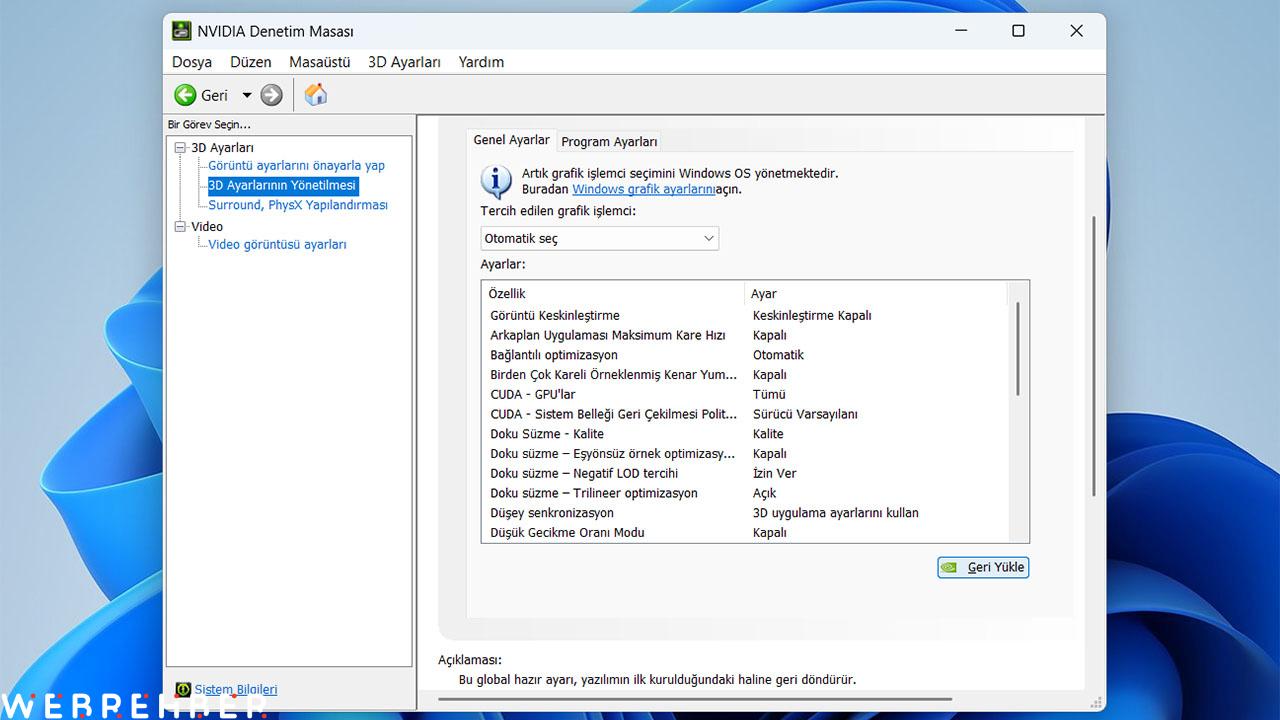The height and width of the screenshot is (720, 1280).
Task: Open the Dosya menu
Action: coord(192,62)
